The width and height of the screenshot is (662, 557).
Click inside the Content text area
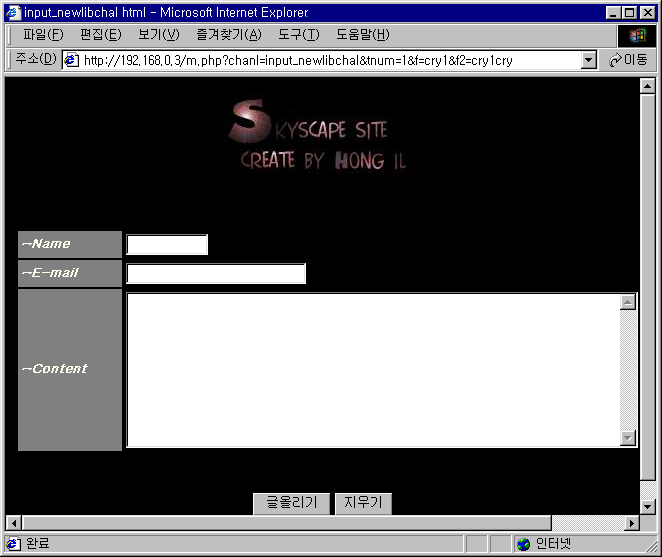tap(373, 370)
